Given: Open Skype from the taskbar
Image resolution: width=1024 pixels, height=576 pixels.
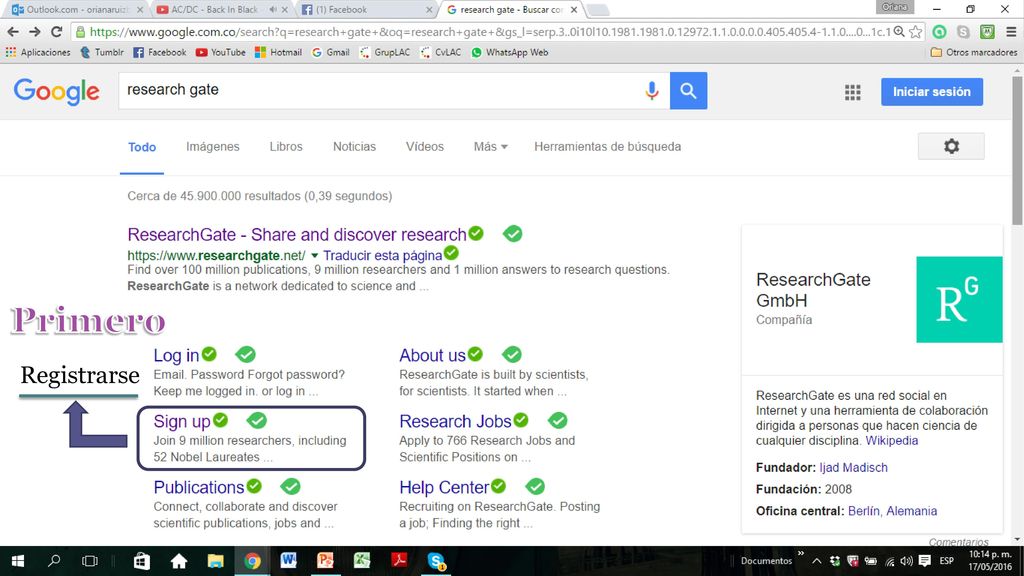Looking at the screenshot, I should pos(436,561).
